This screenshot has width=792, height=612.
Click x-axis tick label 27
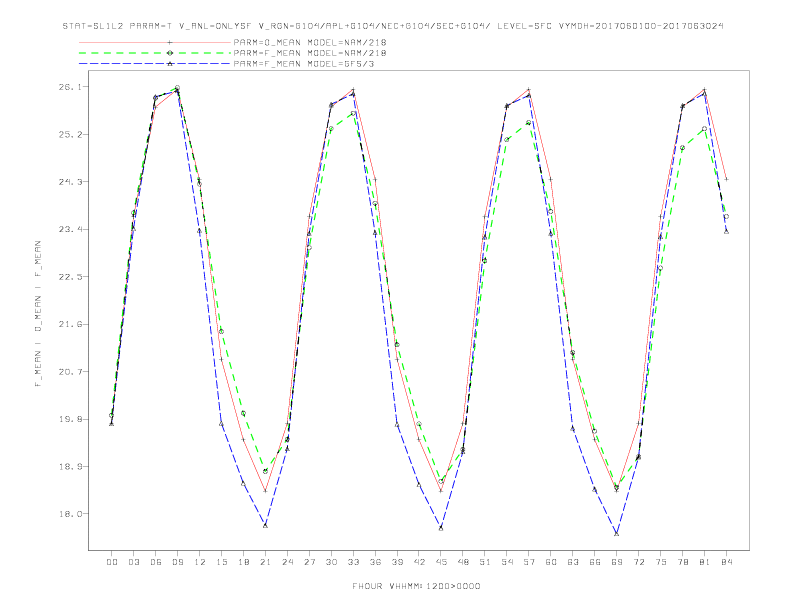click(x=309, y=562)
